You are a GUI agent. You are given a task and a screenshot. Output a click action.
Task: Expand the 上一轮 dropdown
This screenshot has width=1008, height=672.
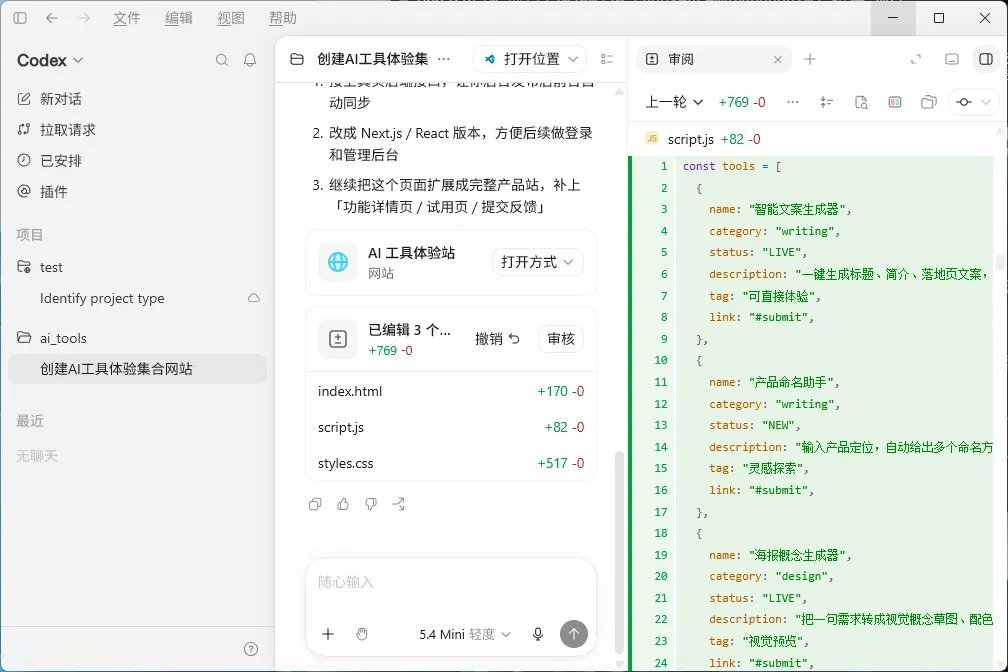674,102
